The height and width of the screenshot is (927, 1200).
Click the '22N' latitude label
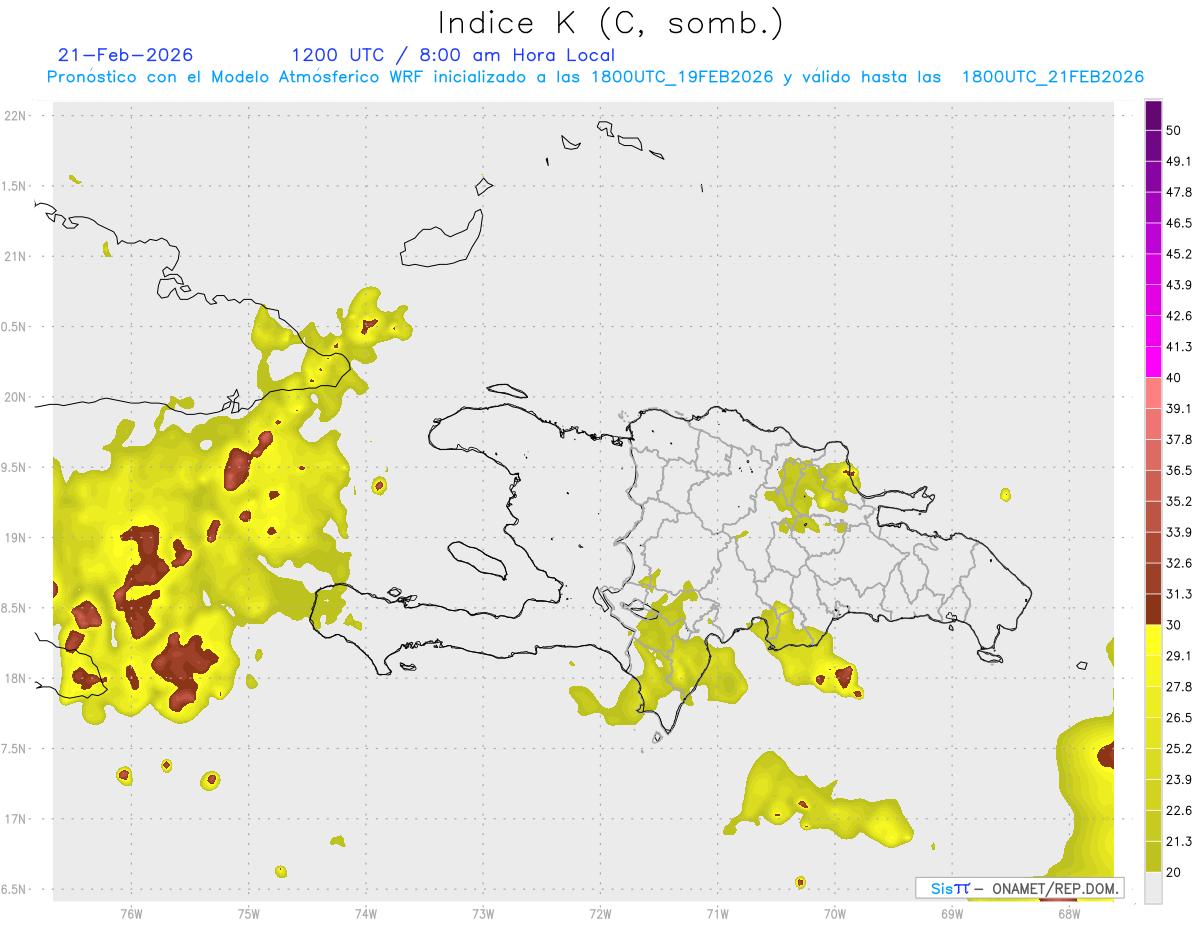click(x=17, y=116)
